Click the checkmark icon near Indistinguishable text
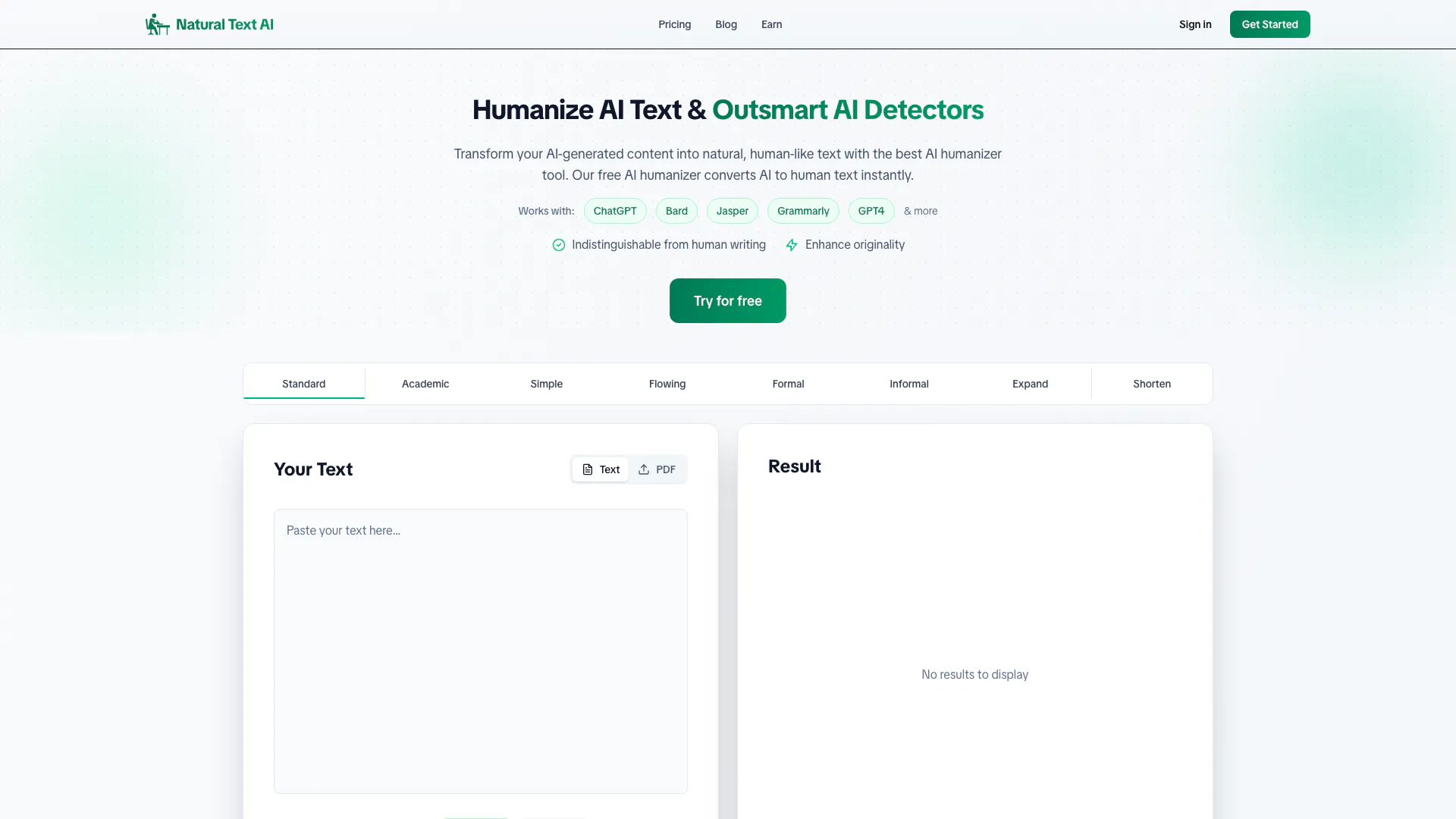The width and height of the screenshot is (1456, 819). (x=559, y=245)
